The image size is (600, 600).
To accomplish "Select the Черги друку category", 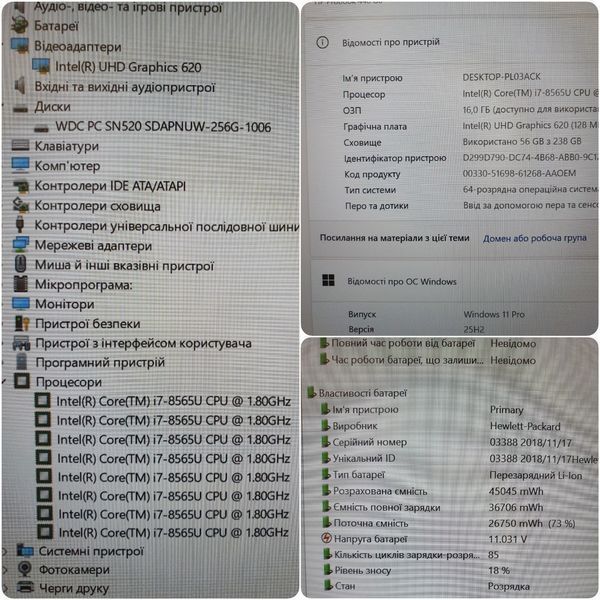I will click(74, 588).
